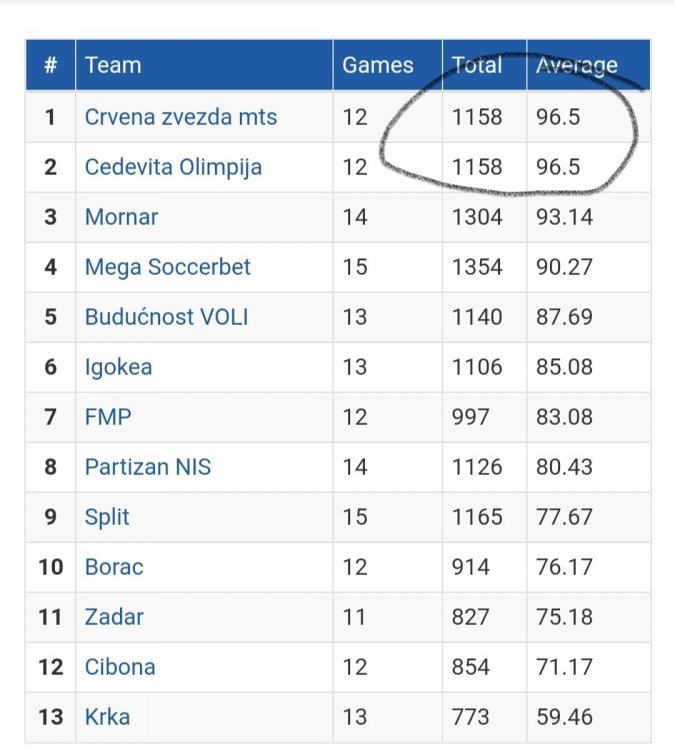
Task: Sort by the Team column header
Action: [x=113, y=66]
